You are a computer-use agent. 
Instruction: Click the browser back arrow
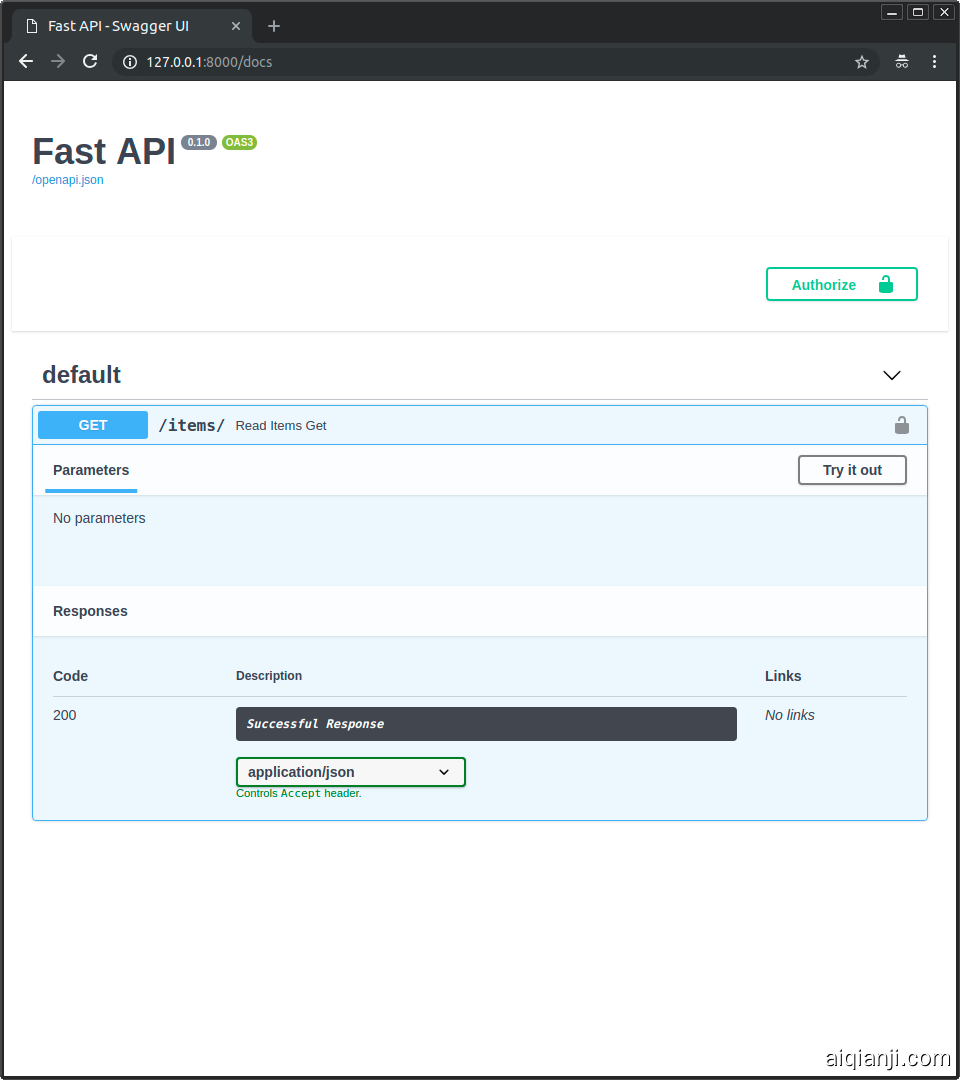point(26,62)
